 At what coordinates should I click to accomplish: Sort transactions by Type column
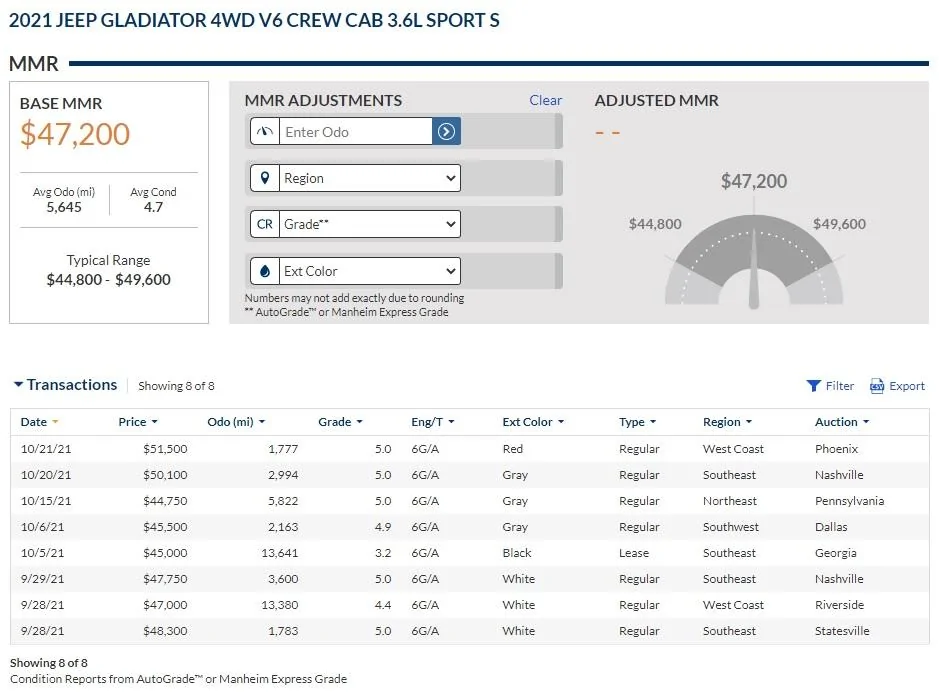(637, 422)
